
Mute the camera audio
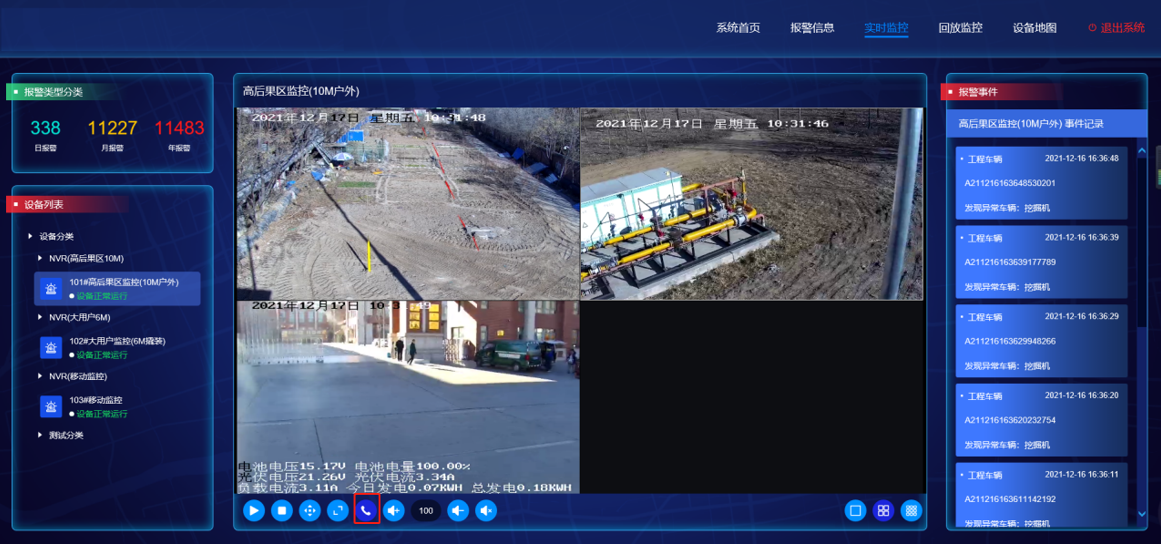tap(486, 511)
